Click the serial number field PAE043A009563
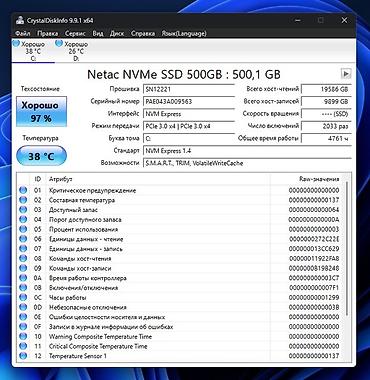The image size is (370, 380). 189,102
